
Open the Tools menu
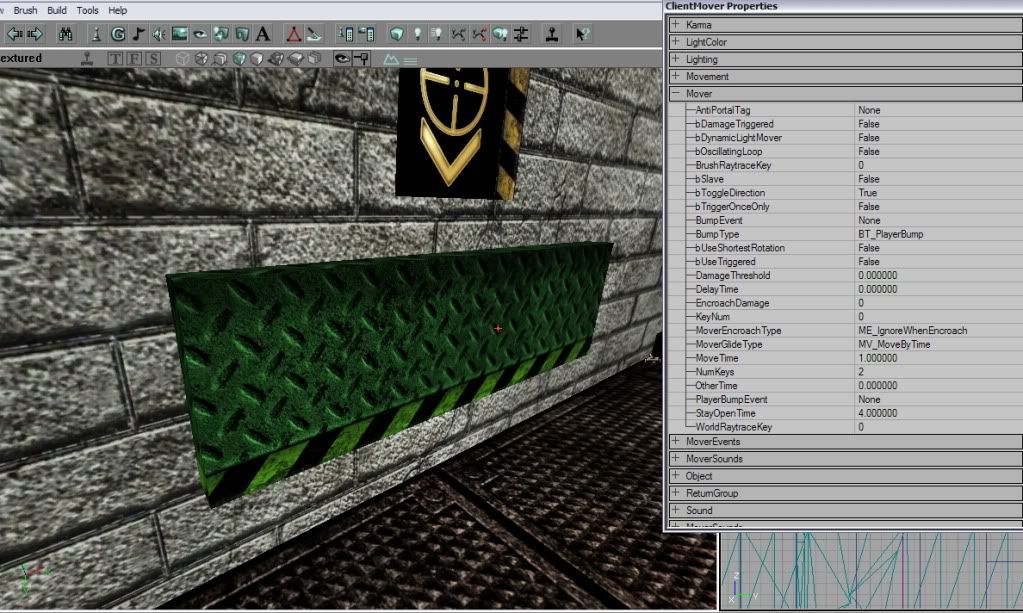(x=87, y=10)
